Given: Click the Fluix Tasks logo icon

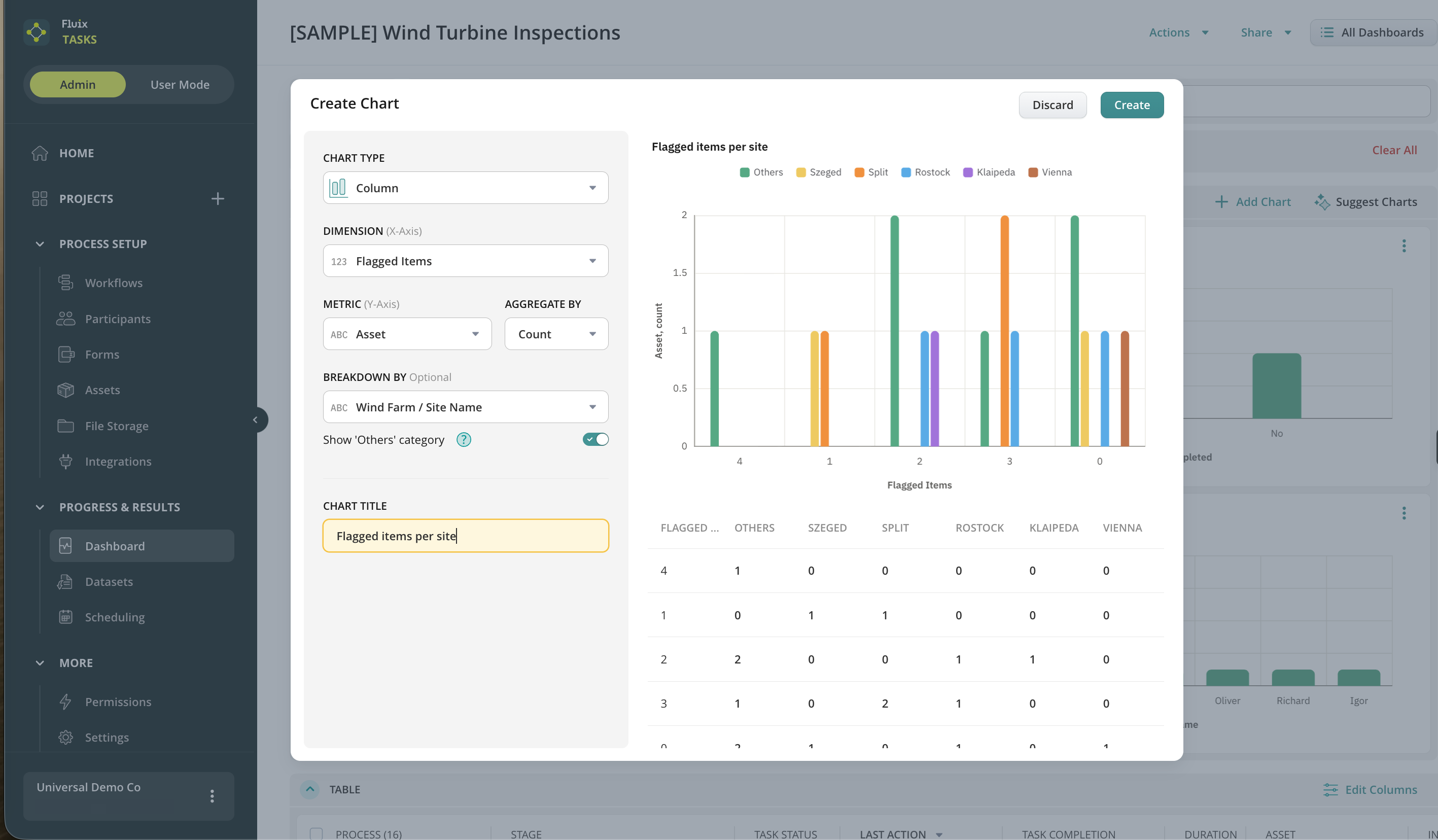Looking at the screenshot, I should [37, 32].
